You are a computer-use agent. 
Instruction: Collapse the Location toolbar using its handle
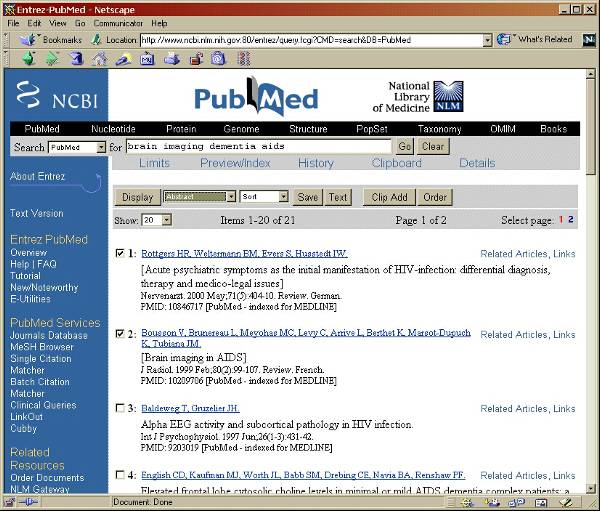5,39
